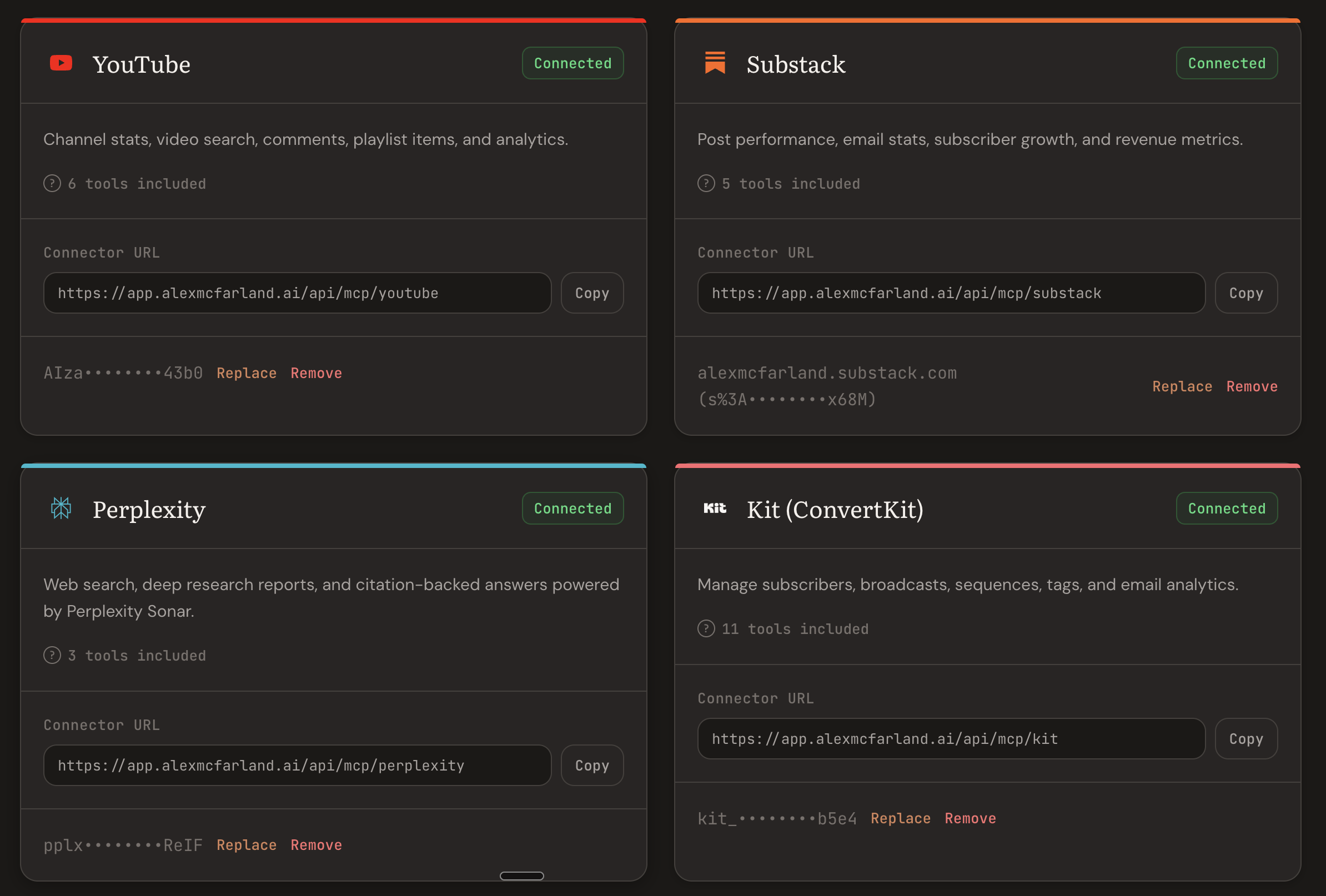Image resolution: width=1326 pixels, height=896 pixels.
Task: Replace the YouTube API key
Action: point(246,373)
